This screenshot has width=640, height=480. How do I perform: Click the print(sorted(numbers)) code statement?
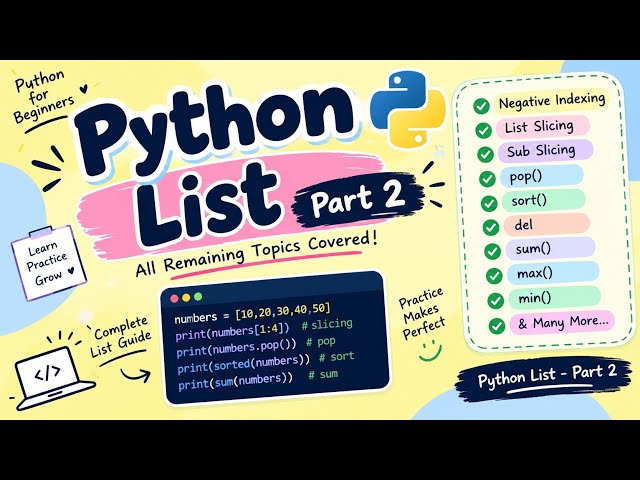point(244,364)
